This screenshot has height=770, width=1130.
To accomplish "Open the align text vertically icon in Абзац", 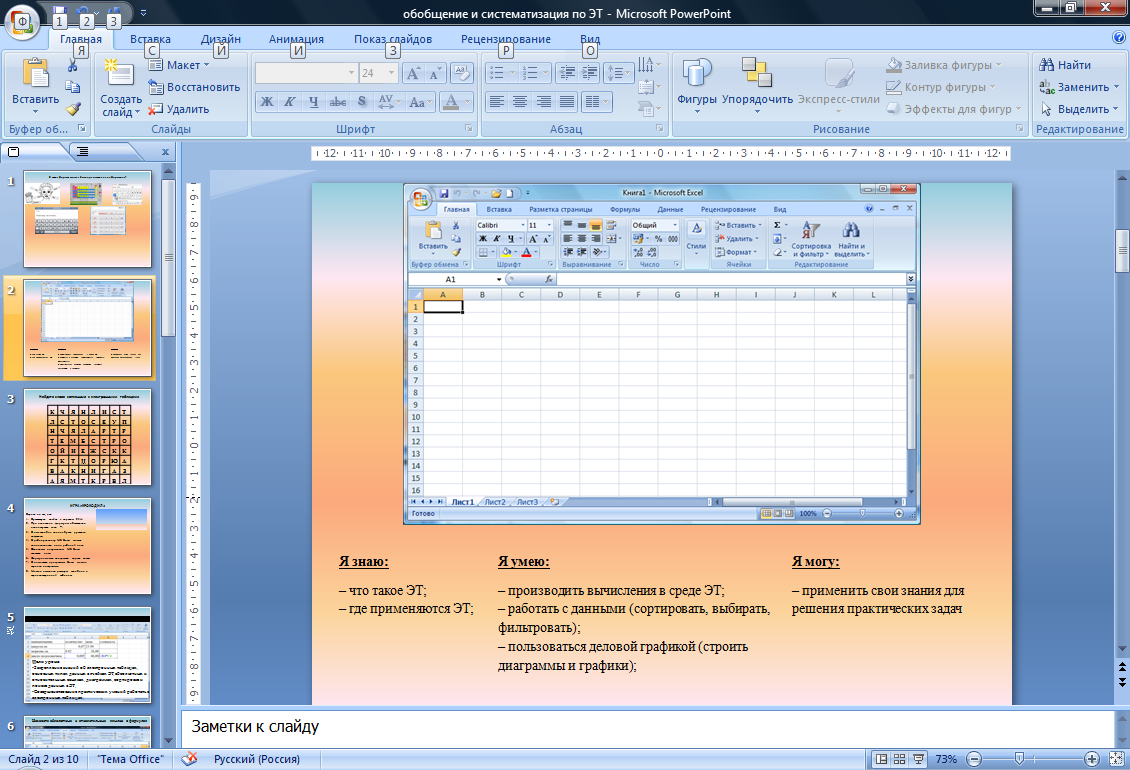I will 648,87.
